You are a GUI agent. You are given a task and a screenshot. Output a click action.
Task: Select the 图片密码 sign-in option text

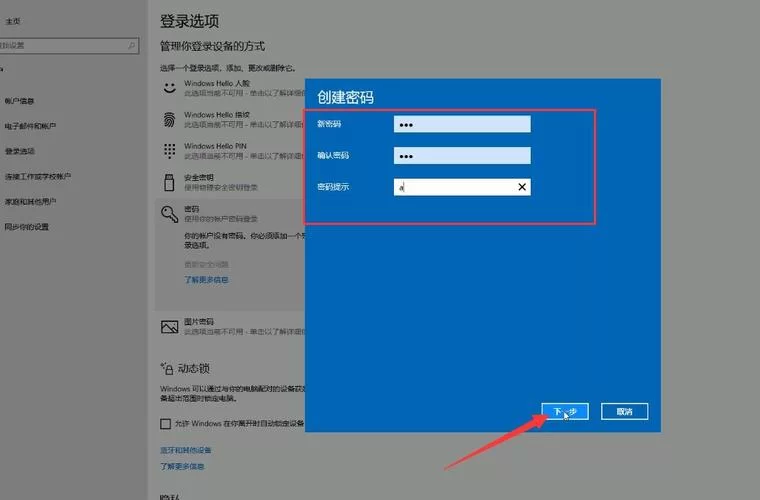point(199,322)
